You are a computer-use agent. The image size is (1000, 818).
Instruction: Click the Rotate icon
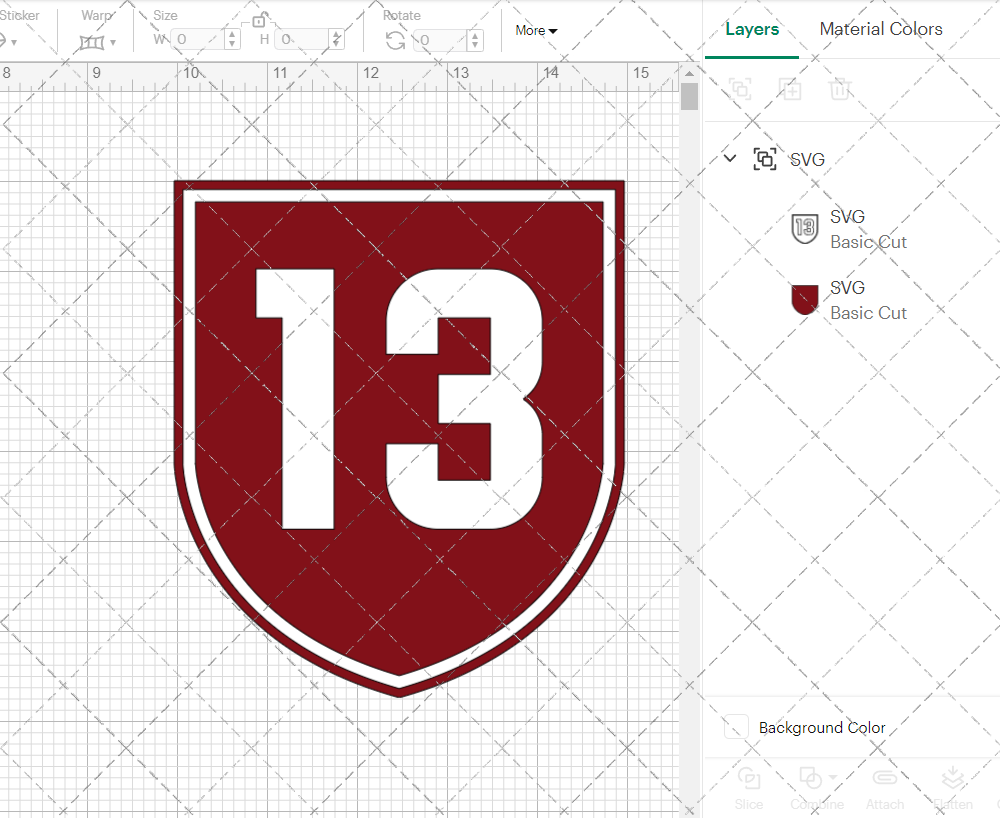(x=395, y=41)
